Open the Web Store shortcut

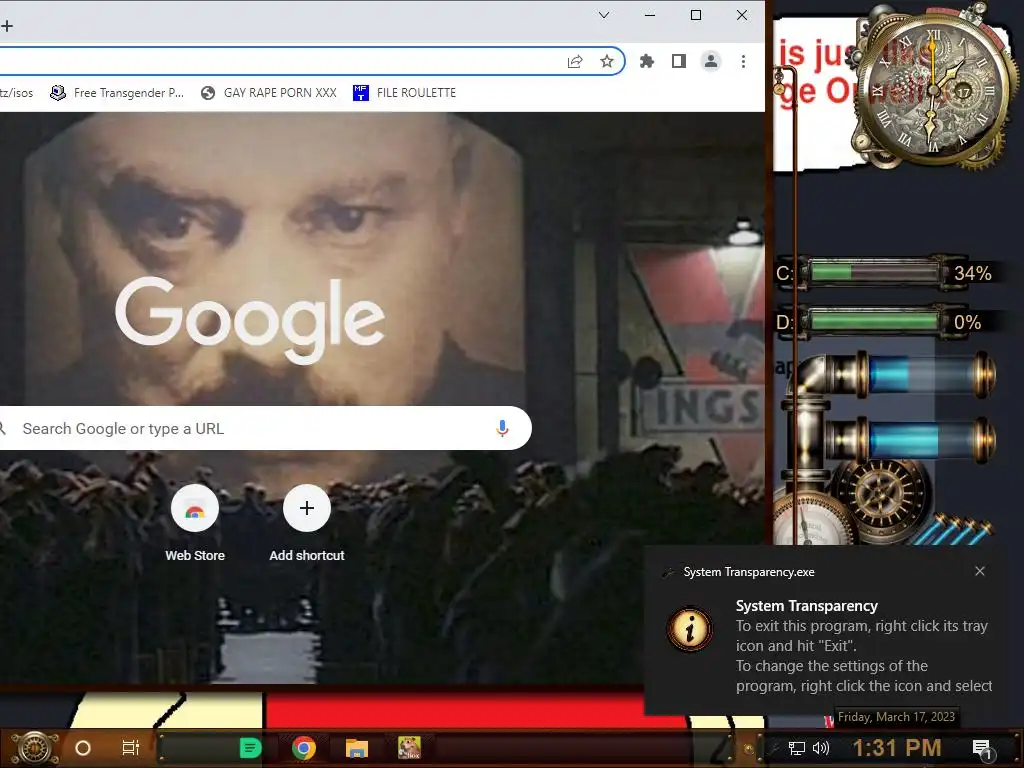coord(195,524)
